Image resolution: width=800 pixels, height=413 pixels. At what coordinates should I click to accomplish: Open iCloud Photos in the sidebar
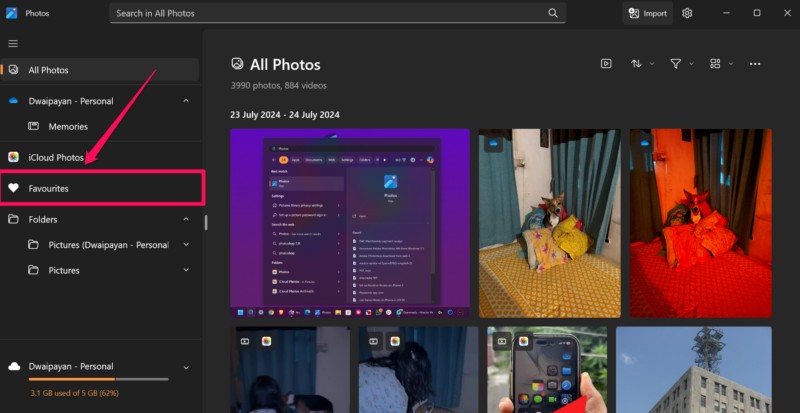pos(55,157)
